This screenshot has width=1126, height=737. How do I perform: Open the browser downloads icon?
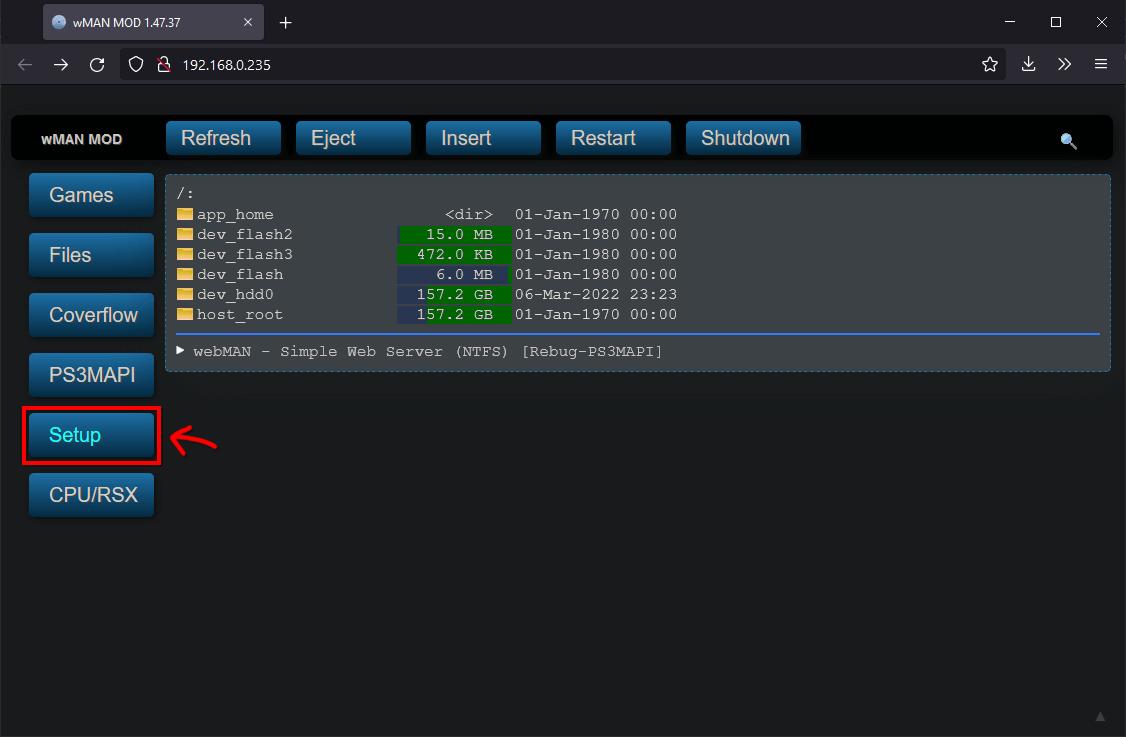pyautogui.click(x=1028, y=64)
